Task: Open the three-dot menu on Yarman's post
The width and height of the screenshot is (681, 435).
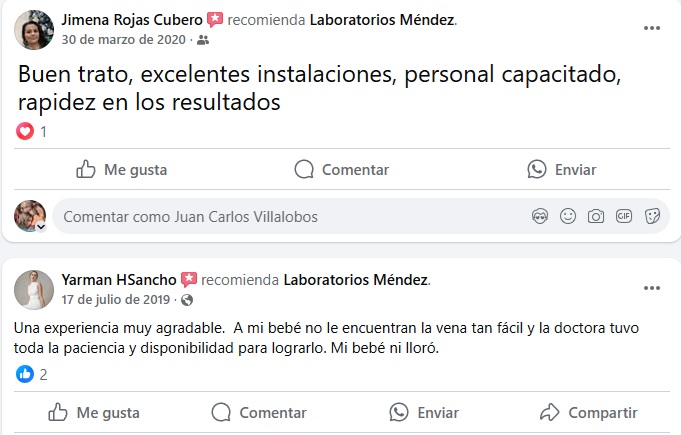Action: pos(651,288)
